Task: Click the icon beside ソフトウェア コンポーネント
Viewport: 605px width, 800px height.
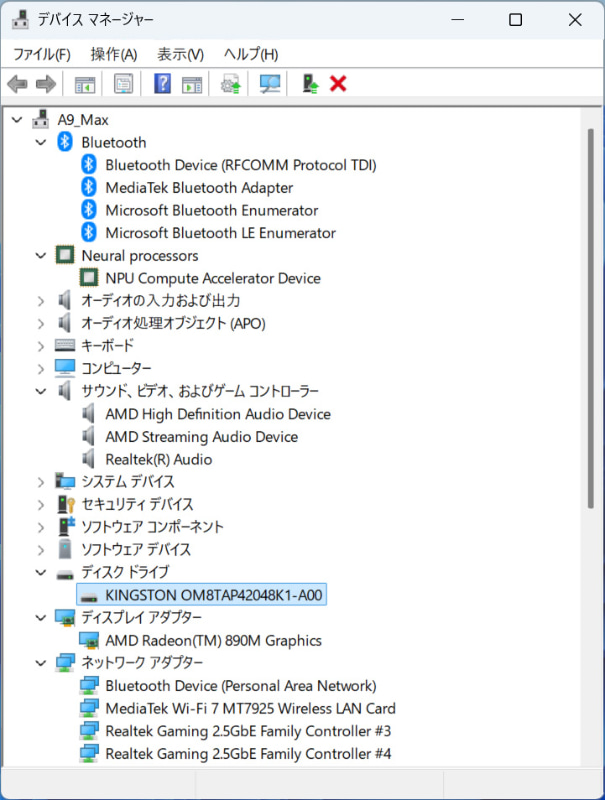Action: coord(66,527)
